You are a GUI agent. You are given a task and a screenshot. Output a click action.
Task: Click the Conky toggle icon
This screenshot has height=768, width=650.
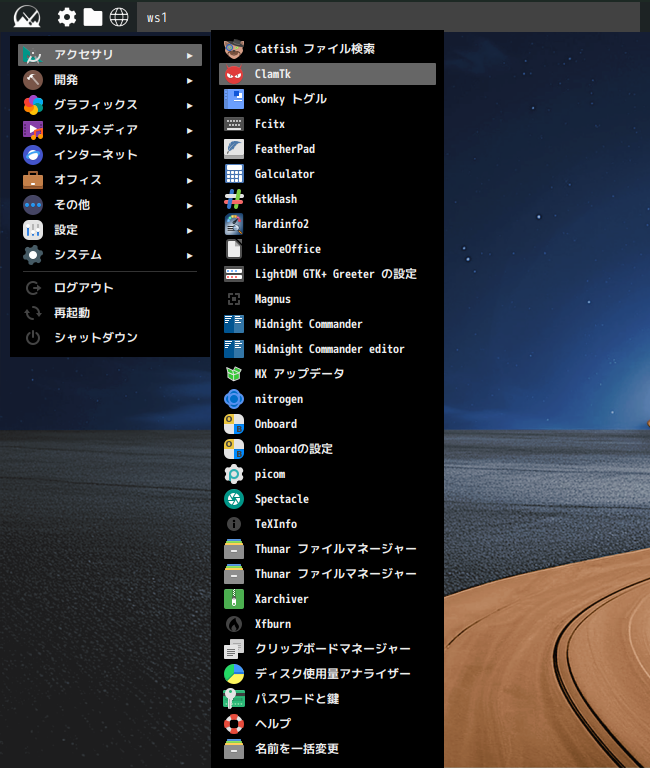click(234, 99)
